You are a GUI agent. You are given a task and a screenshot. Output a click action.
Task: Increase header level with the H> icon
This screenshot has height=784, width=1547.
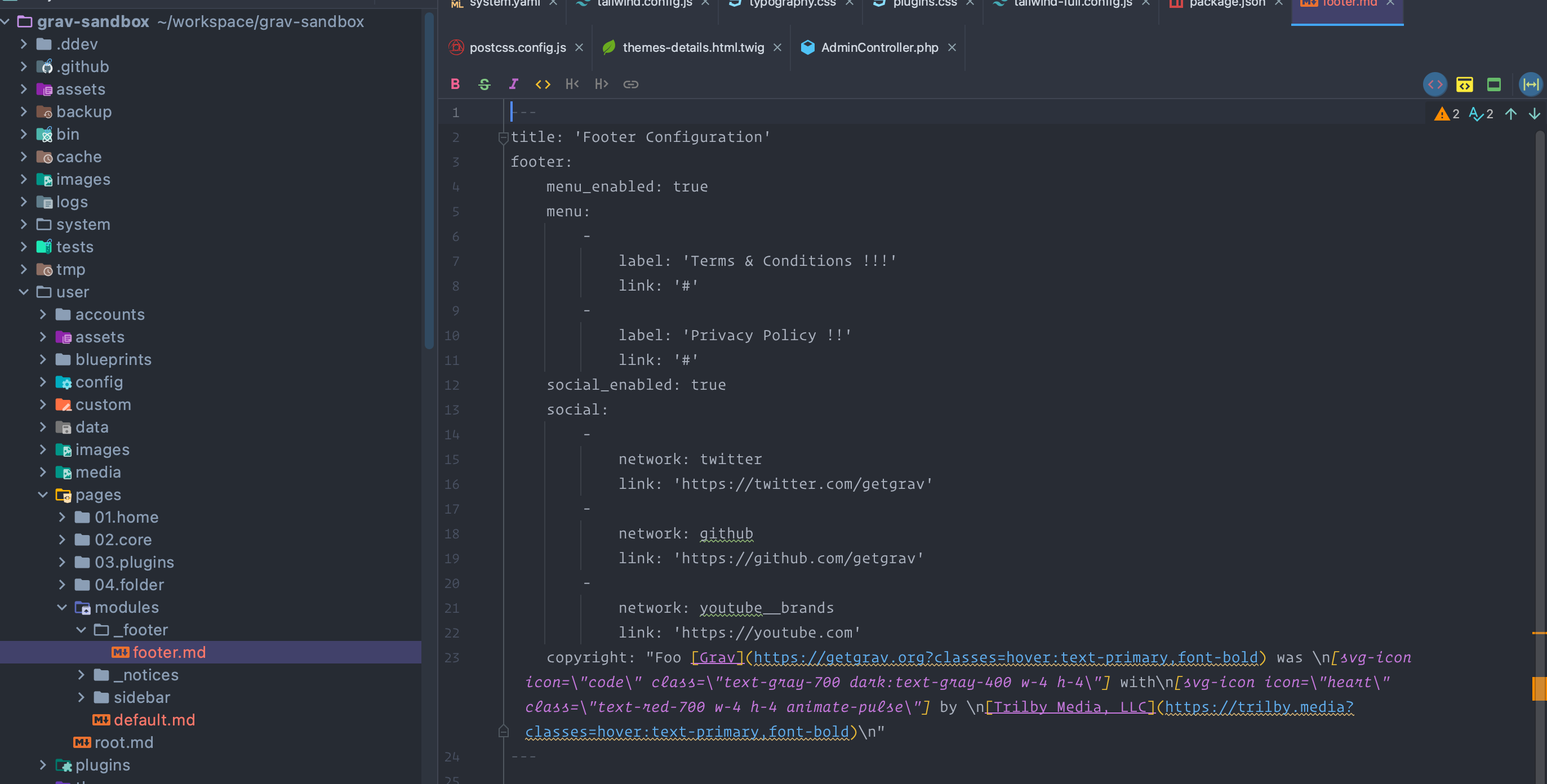[x=601, y=84]
